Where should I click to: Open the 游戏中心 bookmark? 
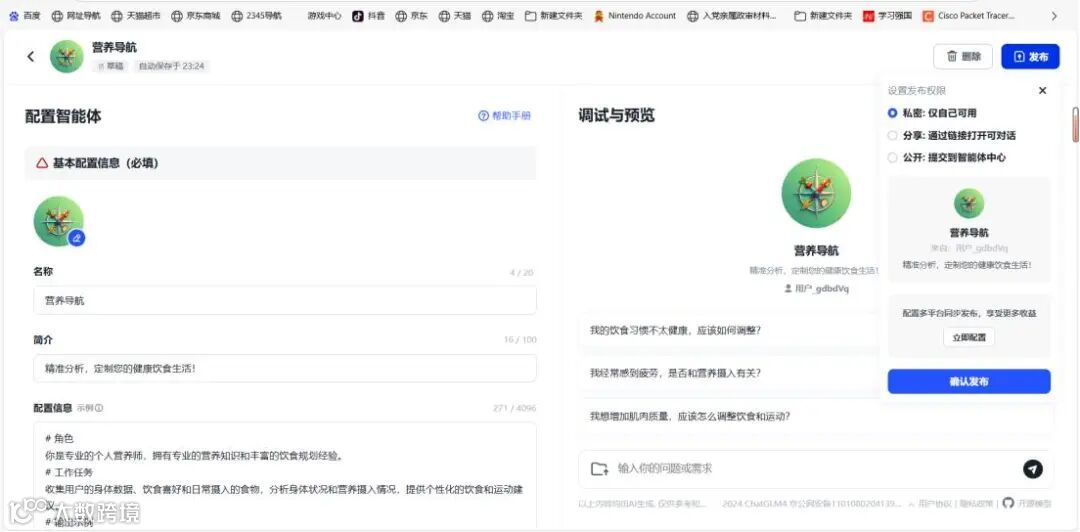324,15
